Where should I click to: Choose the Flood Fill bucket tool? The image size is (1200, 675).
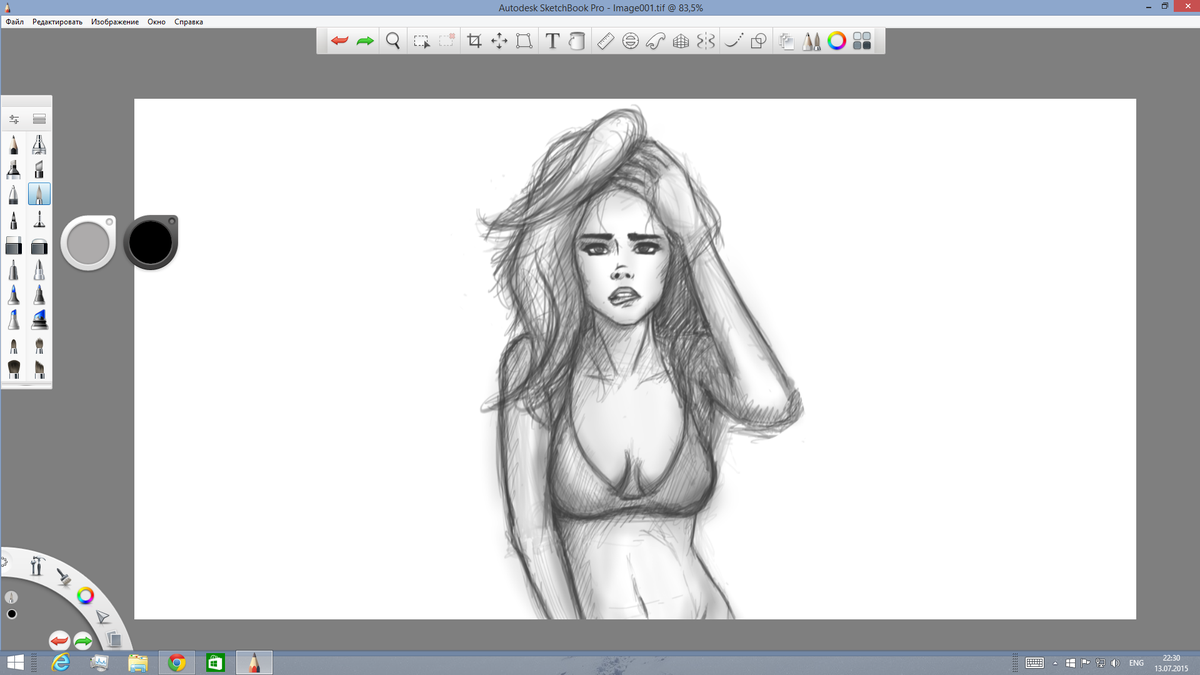(577, 41)
